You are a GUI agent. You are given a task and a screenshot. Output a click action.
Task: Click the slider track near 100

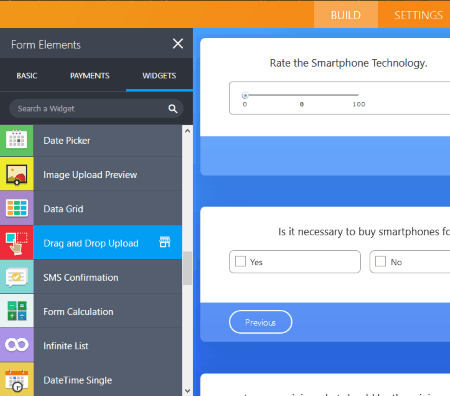356,95
